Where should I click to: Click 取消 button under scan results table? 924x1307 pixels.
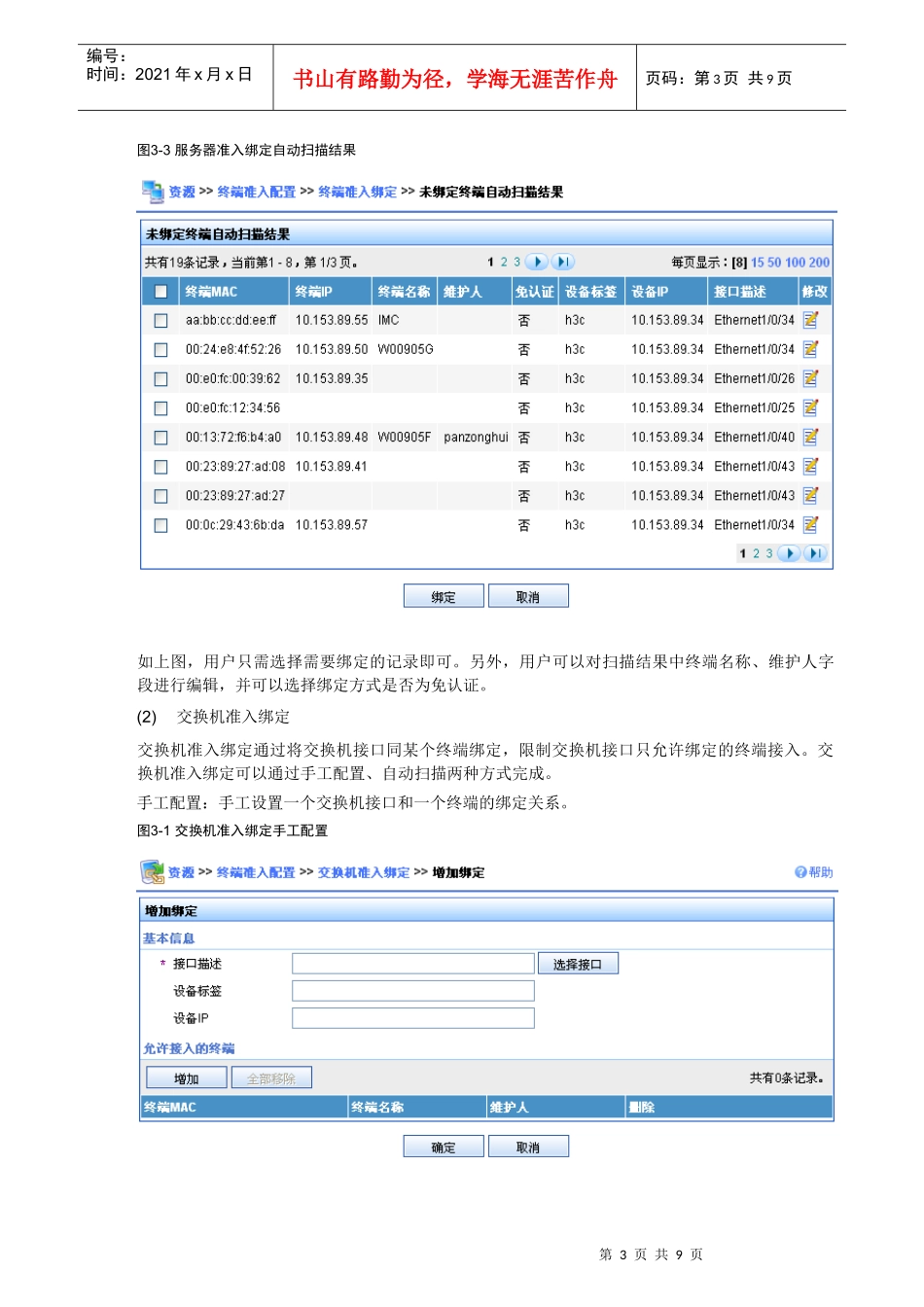point(528,596)
